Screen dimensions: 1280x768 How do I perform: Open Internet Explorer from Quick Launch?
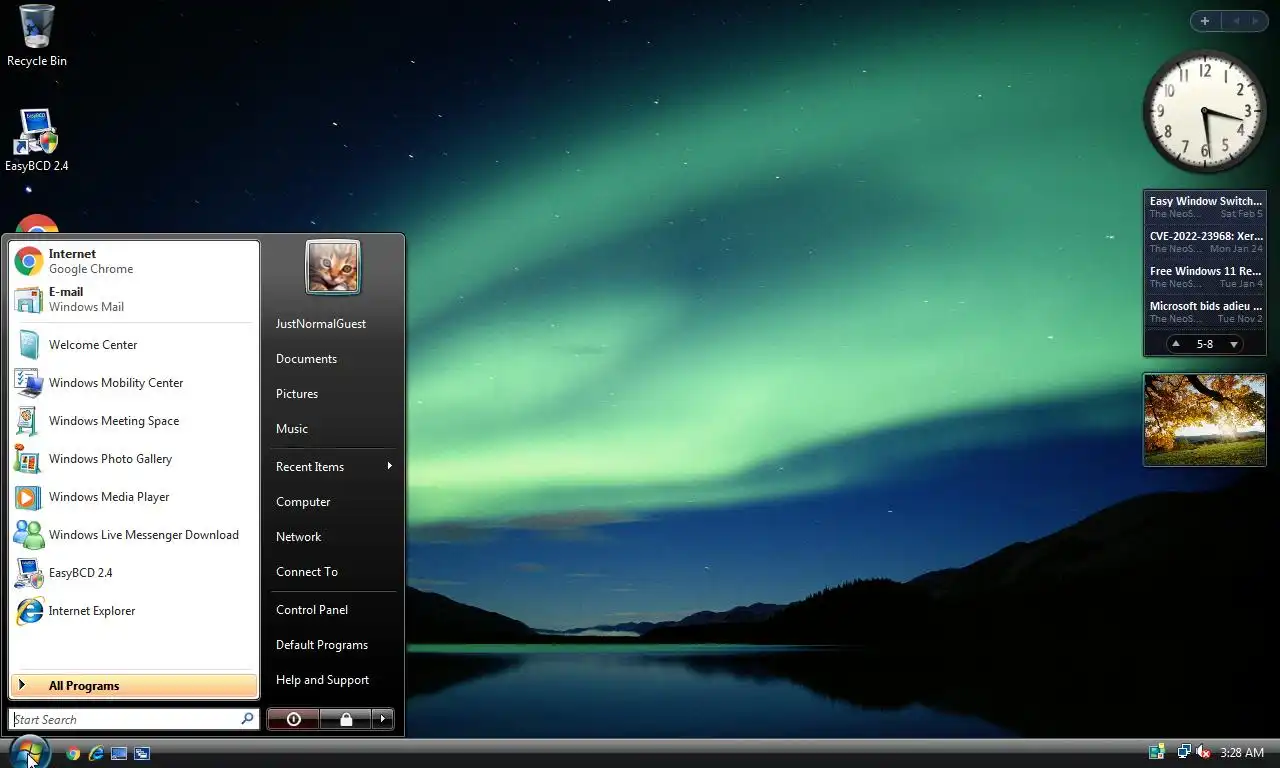(x=96, y=753)
